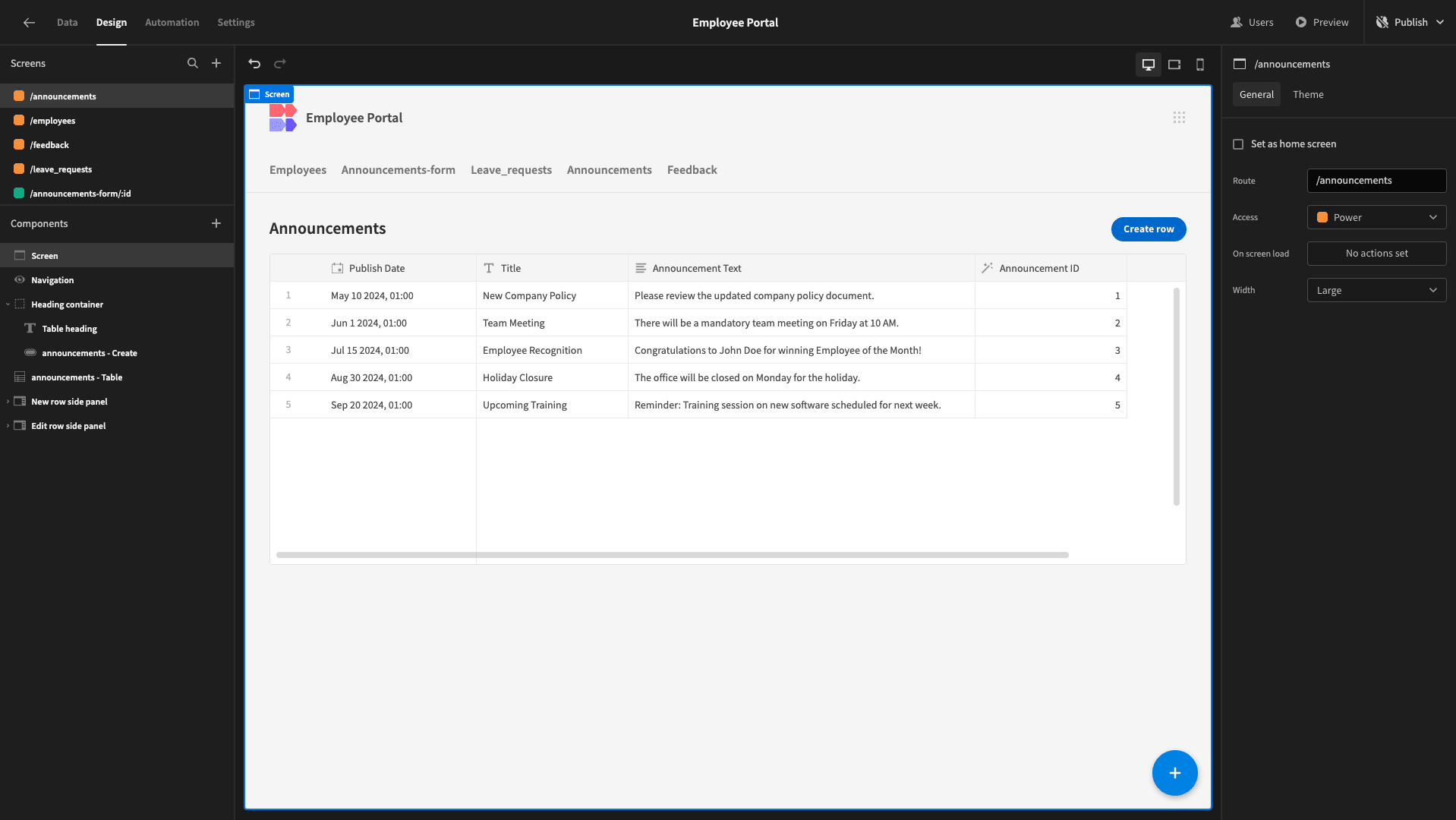Viewport: 1456px width, 820px height.
Task: Open the Width dropdown
Action: (x=1376, y=290)
